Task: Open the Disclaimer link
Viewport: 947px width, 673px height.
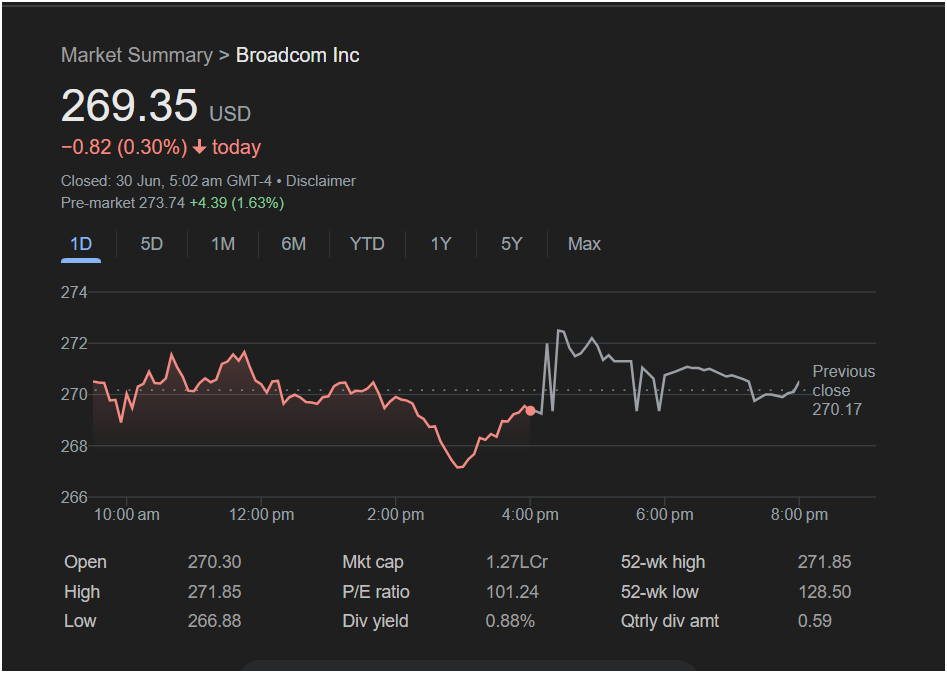Action: (321, 181)
